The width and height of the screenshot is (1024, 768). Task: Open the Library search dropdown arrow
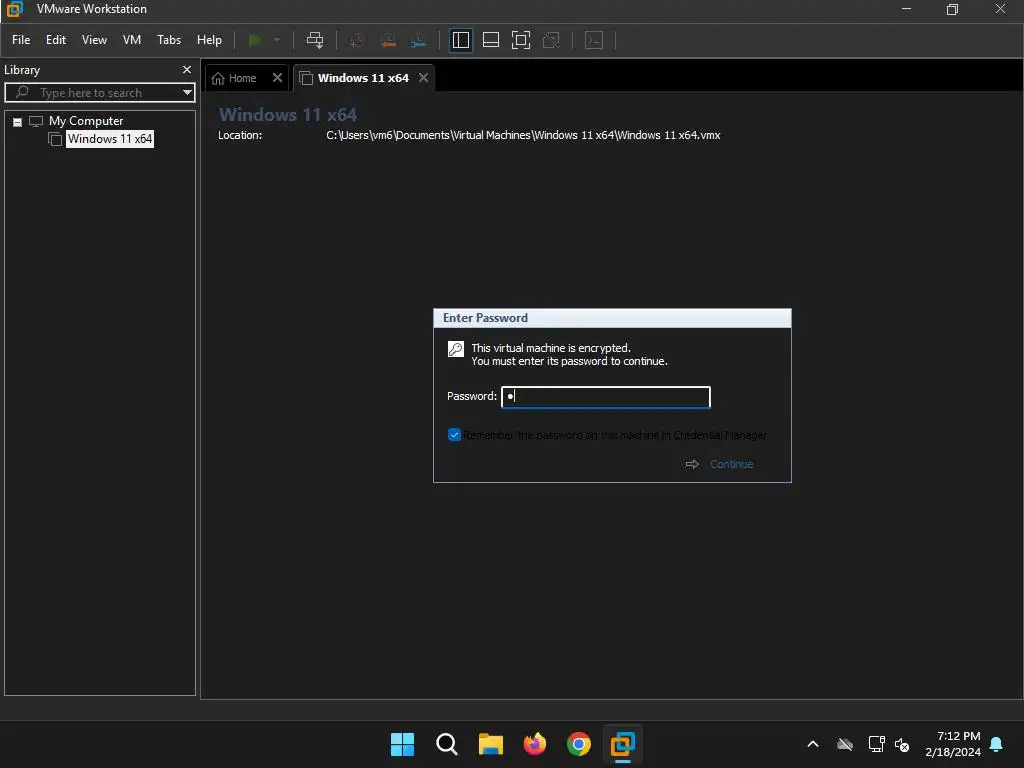pos(187,93)
